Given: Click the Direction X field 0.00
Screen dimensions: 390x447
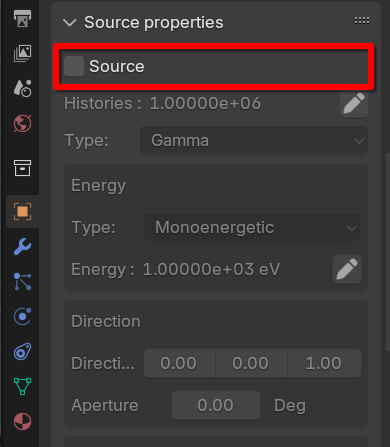Looking at the screenshot, I should coord(179,363).
